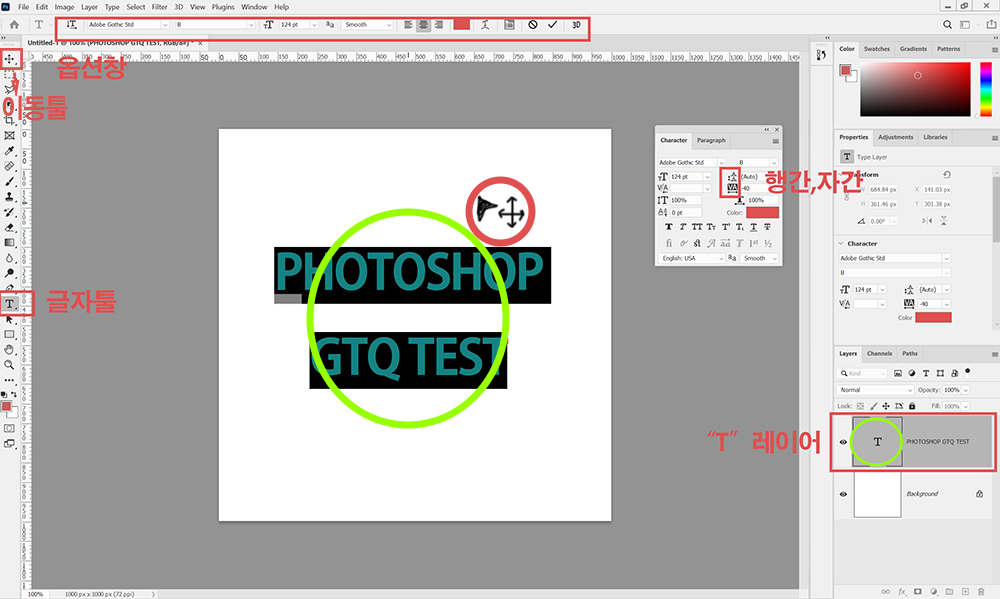The width and height of the screenshot is (1000, 599).
Task: Toggle Faux Bold in Character panel
Action: pyautogui.click(x=668, y=226)
